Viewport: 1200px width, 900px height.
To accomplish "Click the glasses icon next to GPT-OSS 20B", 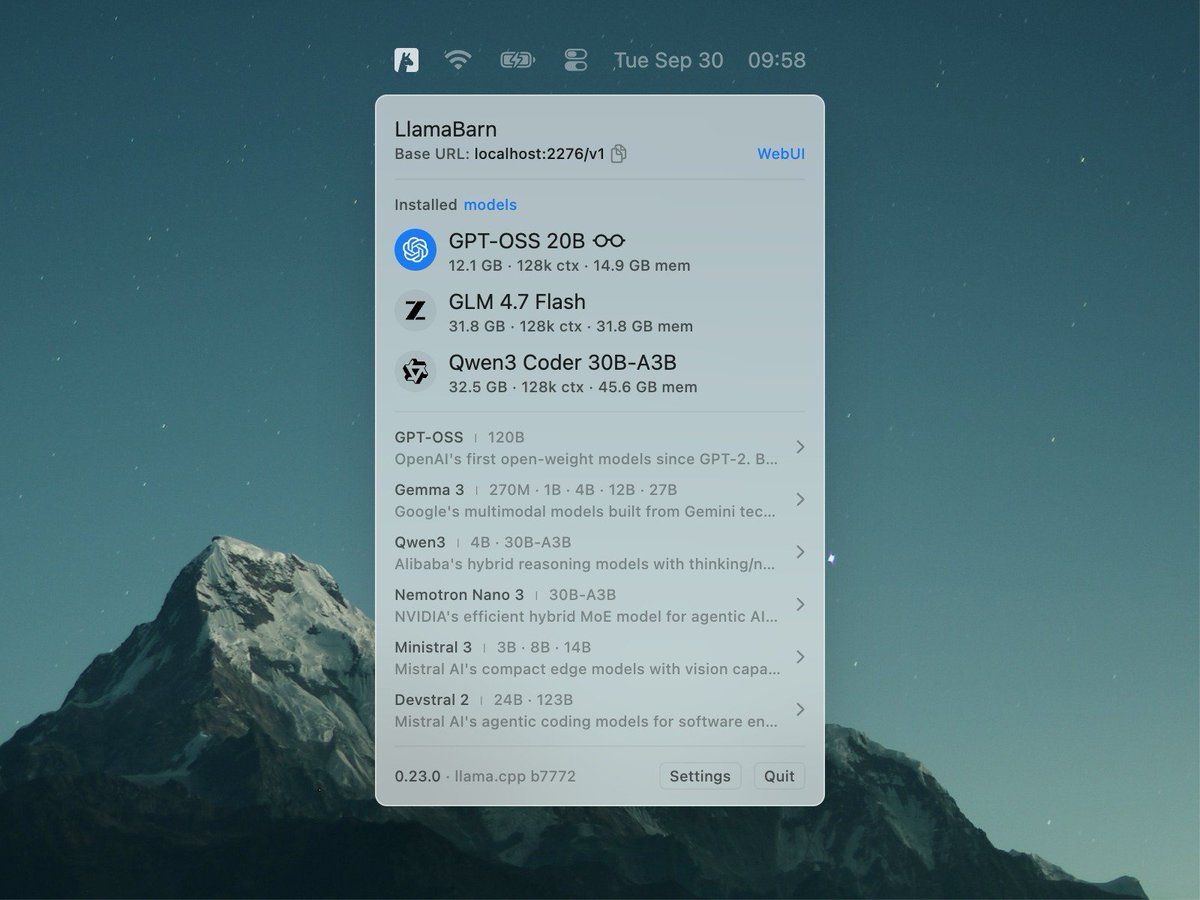I will pyautogui.click(x=609, y=240).
